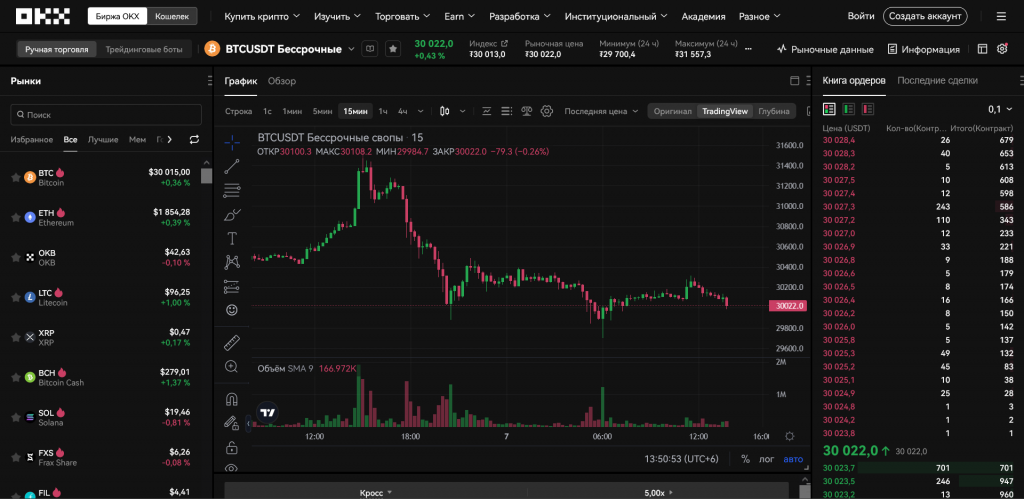1024x499 pixels.
Task: Show only buy orders in order book
Action: [x=848, y=108]
